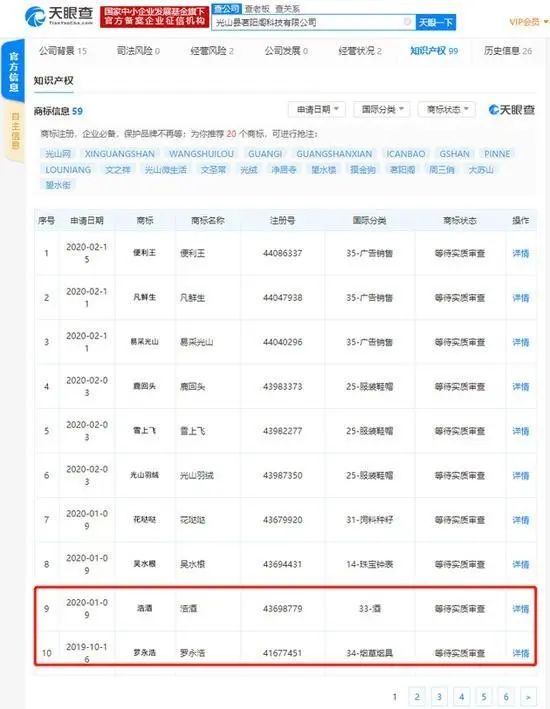Click the current page number 1
Viewport: 550px width, 709px height.
pos(395,696)
